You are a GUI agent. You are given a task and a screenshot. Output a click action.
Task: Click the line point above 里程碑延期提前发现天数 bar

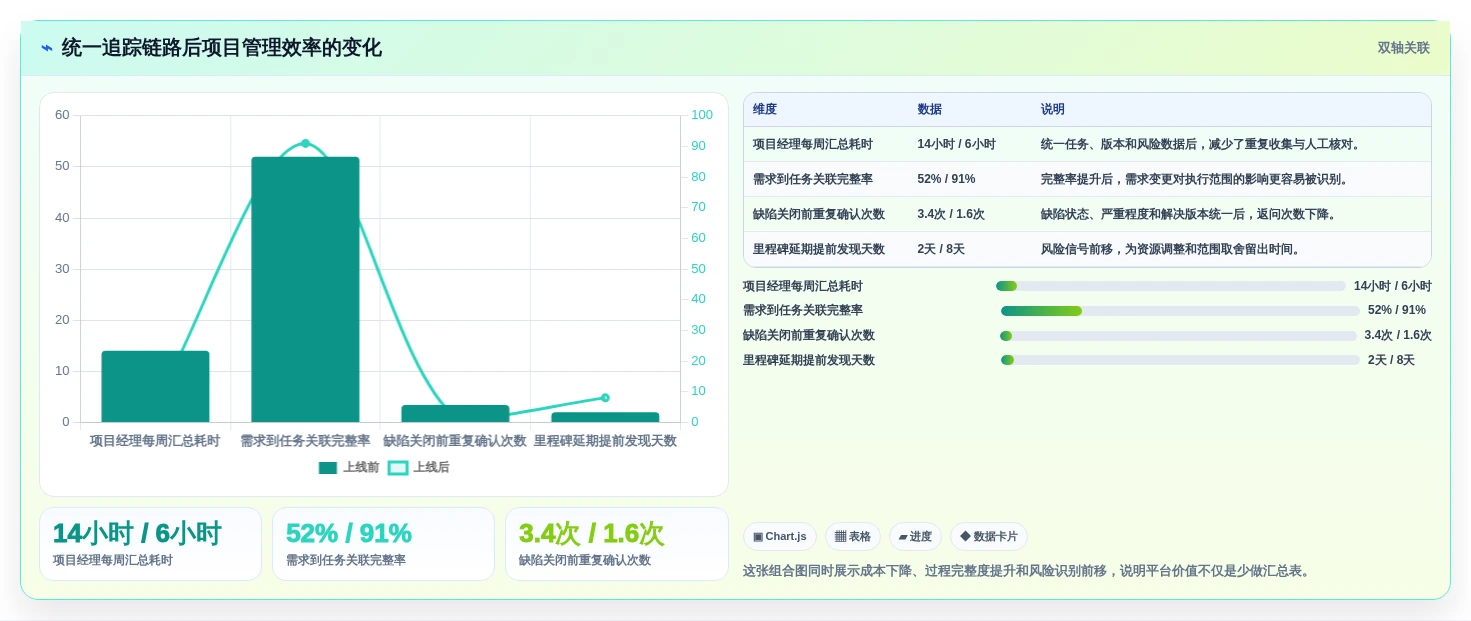(x=605, y=398)
